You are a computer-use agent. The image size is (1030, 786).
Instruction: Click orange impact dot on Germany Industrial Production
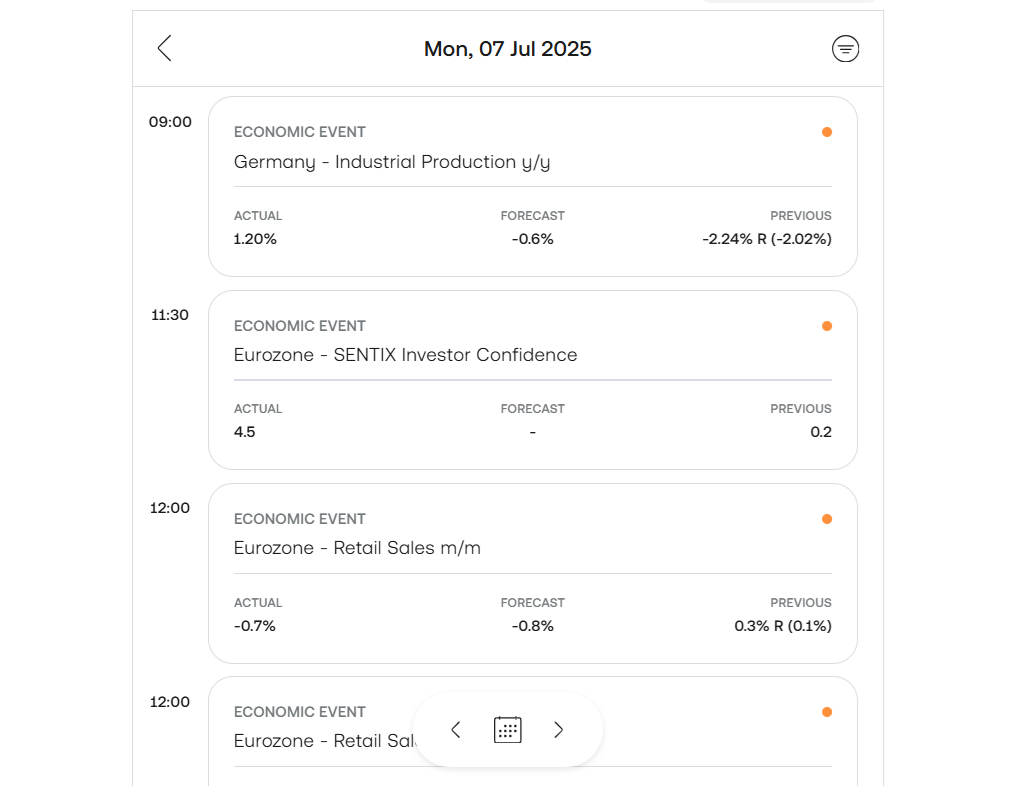tap(827, 132)
